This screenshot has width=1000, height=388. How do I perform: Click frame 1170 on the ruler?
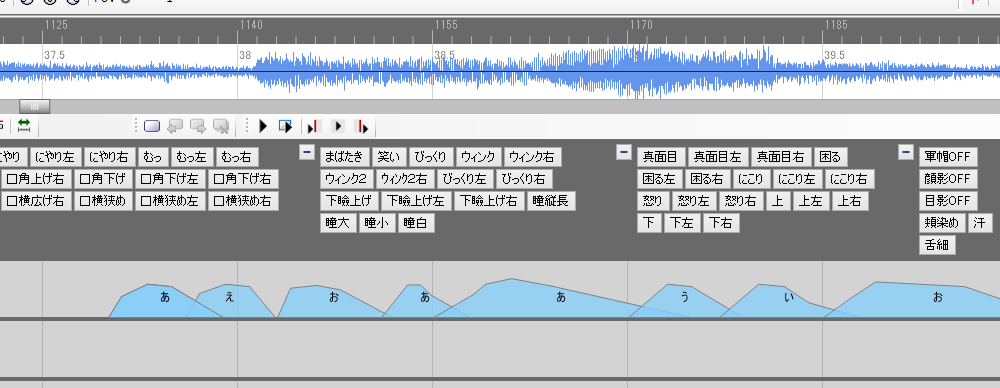tap(641, 25)
